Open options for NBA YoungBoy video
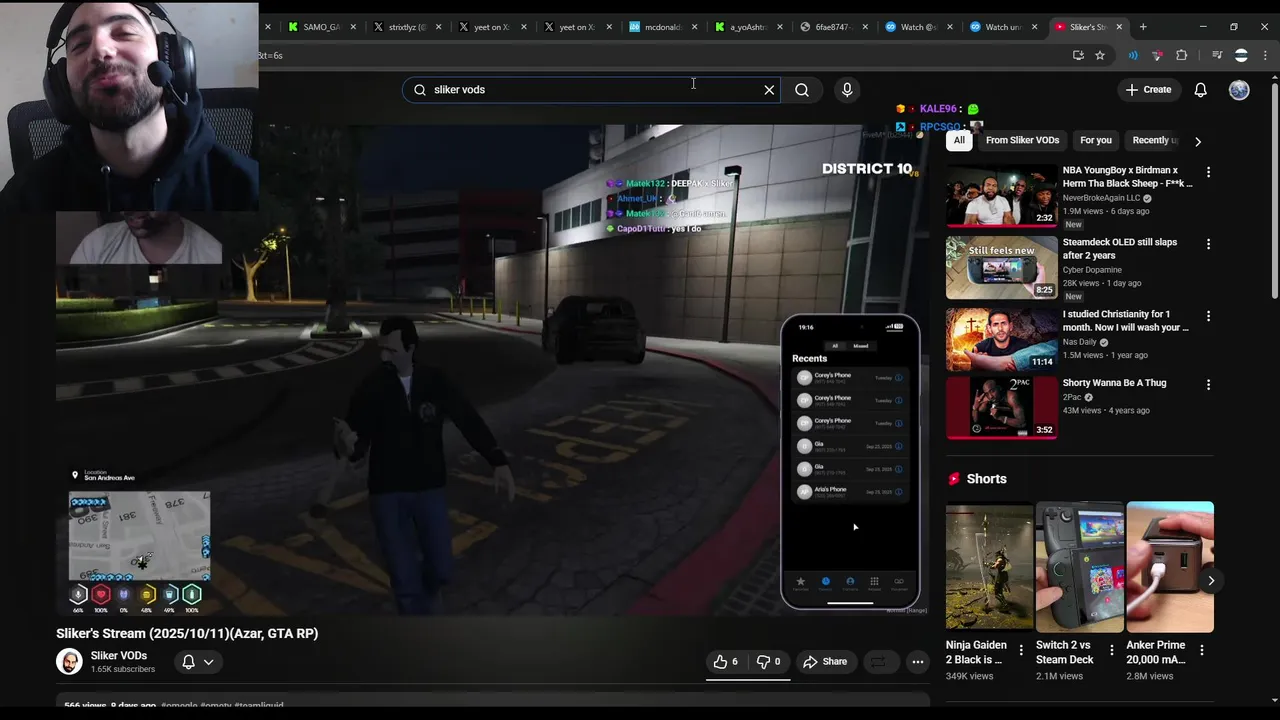 click(1208, 172)
